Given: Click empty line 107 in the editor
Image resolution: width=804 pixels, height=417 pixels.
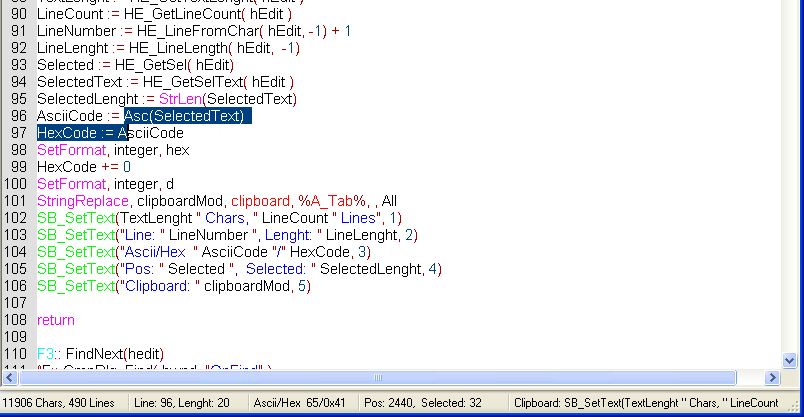Looking at the screenshot, I should [409, 303].
